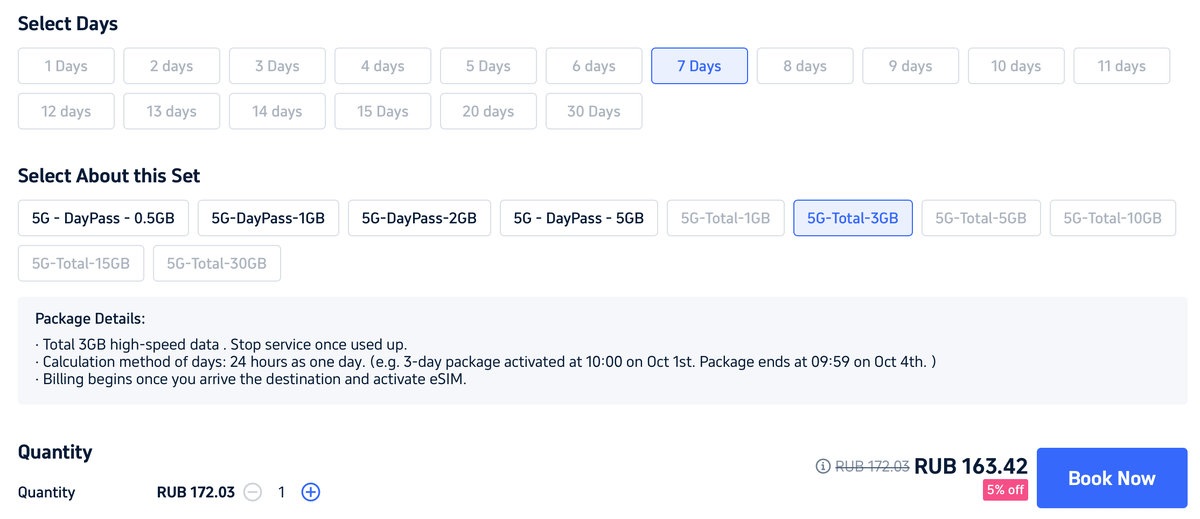Screen dimensions: 1200x519
Task: Choose the 5G-DayPass-1GB package
Action: pos(268,218)
